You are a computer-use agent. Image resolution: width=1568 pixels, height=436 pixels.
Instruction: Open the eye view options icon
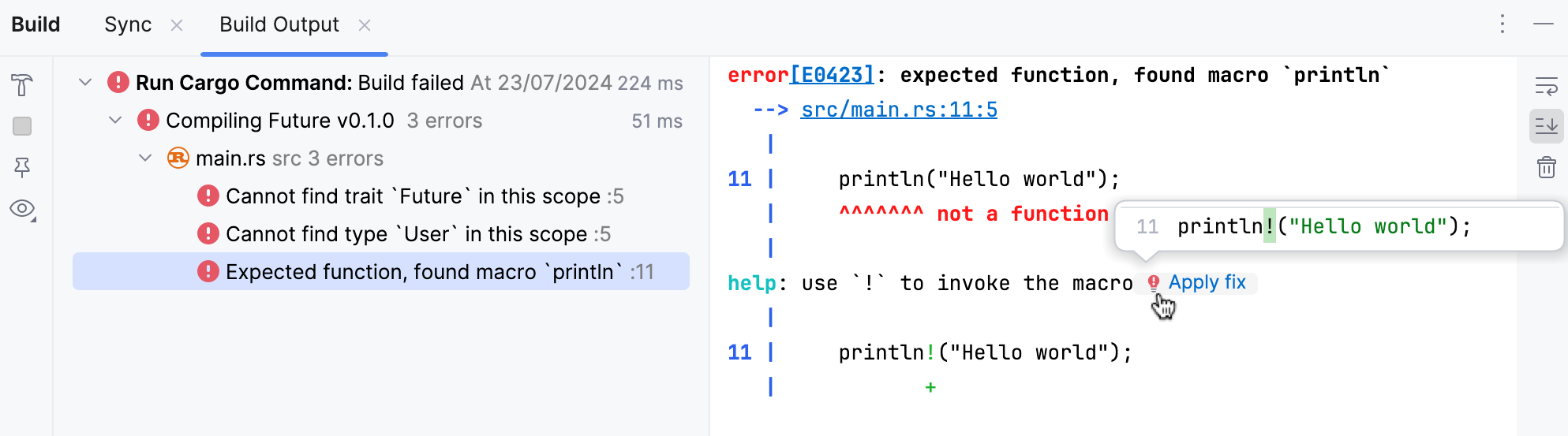click(x=22, y=209)
